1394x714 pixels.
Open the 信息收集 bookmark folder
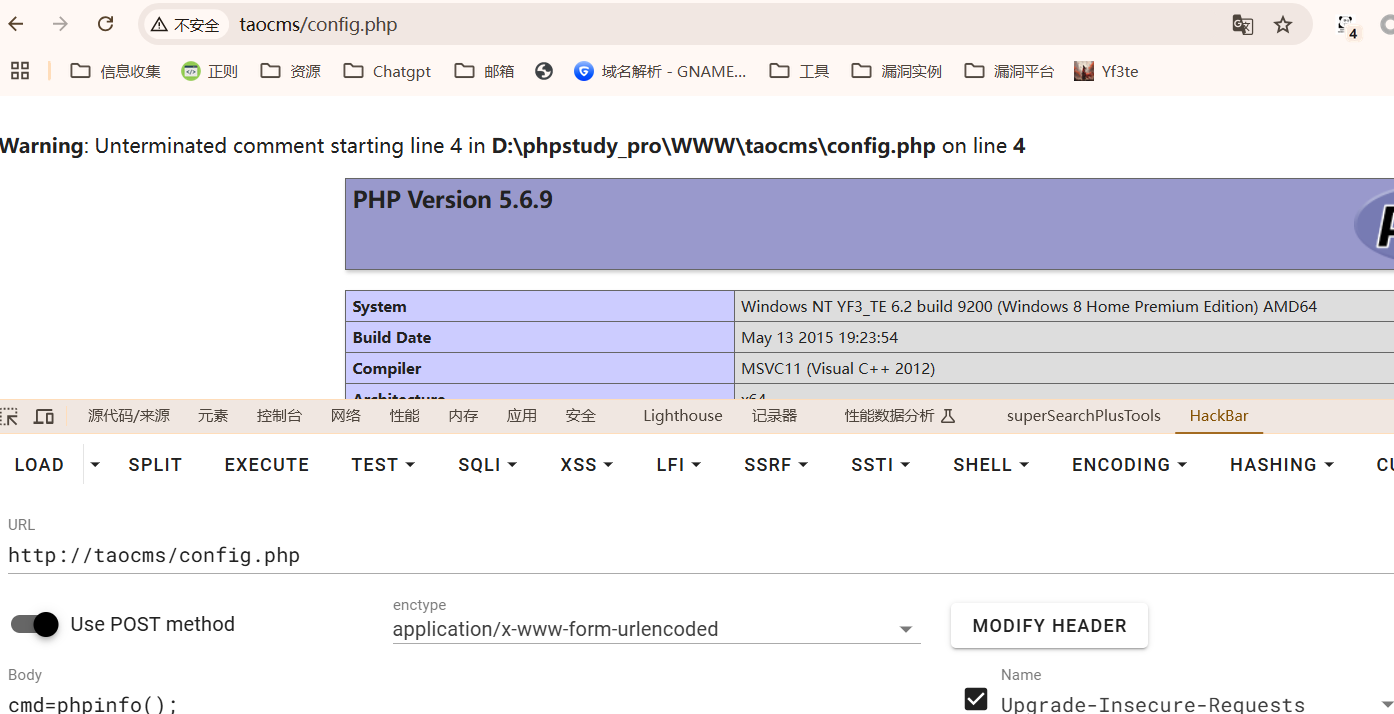coord(116,71)
